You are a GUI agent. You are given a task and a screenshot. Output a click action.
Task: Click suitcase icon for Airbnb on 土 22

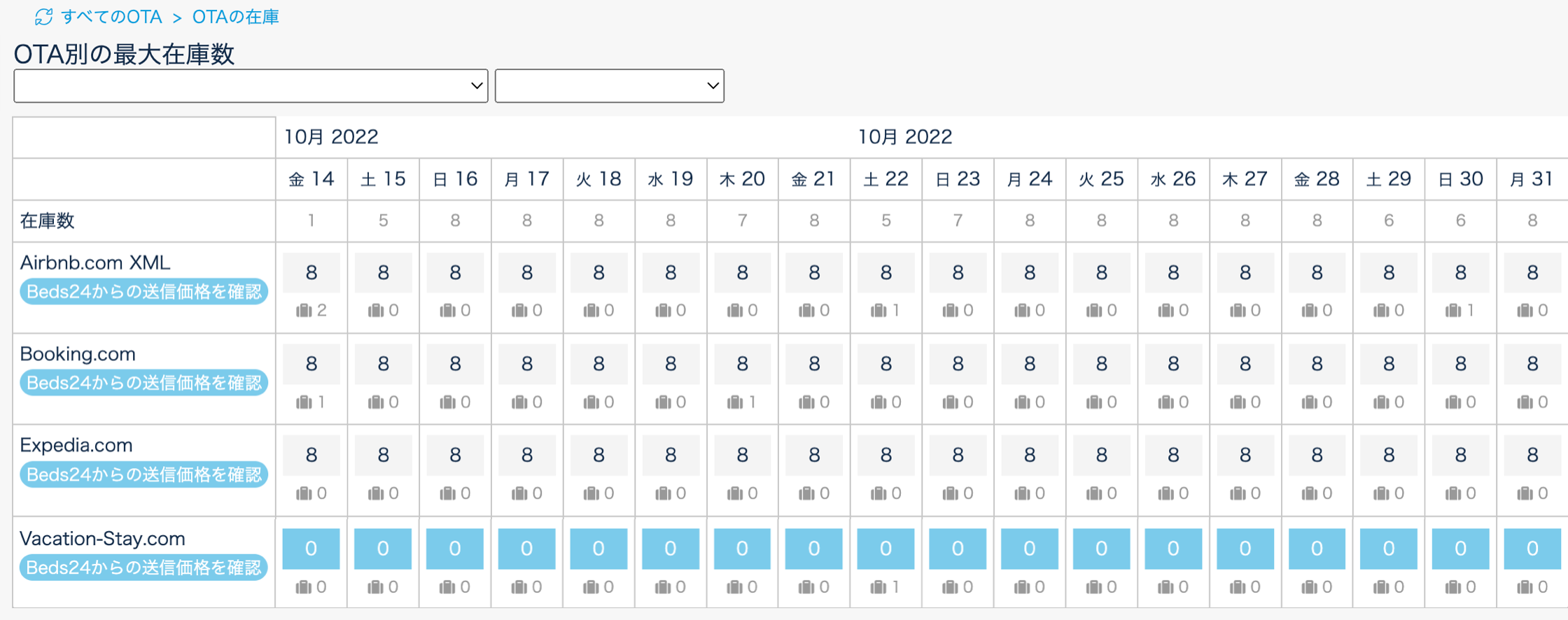coord(878,310)
